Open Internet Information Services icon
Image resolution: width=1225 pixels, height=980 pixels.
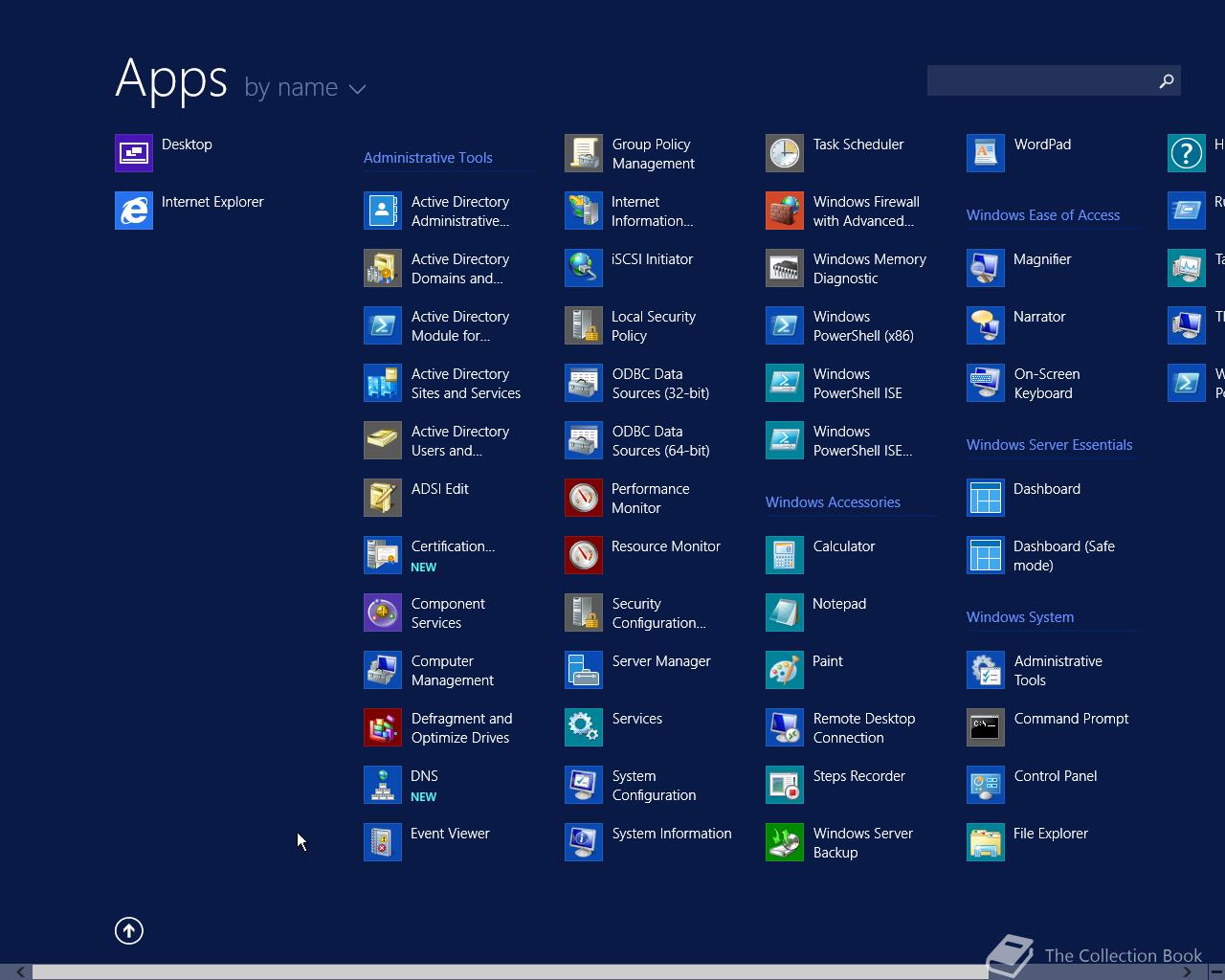(584, 211)
